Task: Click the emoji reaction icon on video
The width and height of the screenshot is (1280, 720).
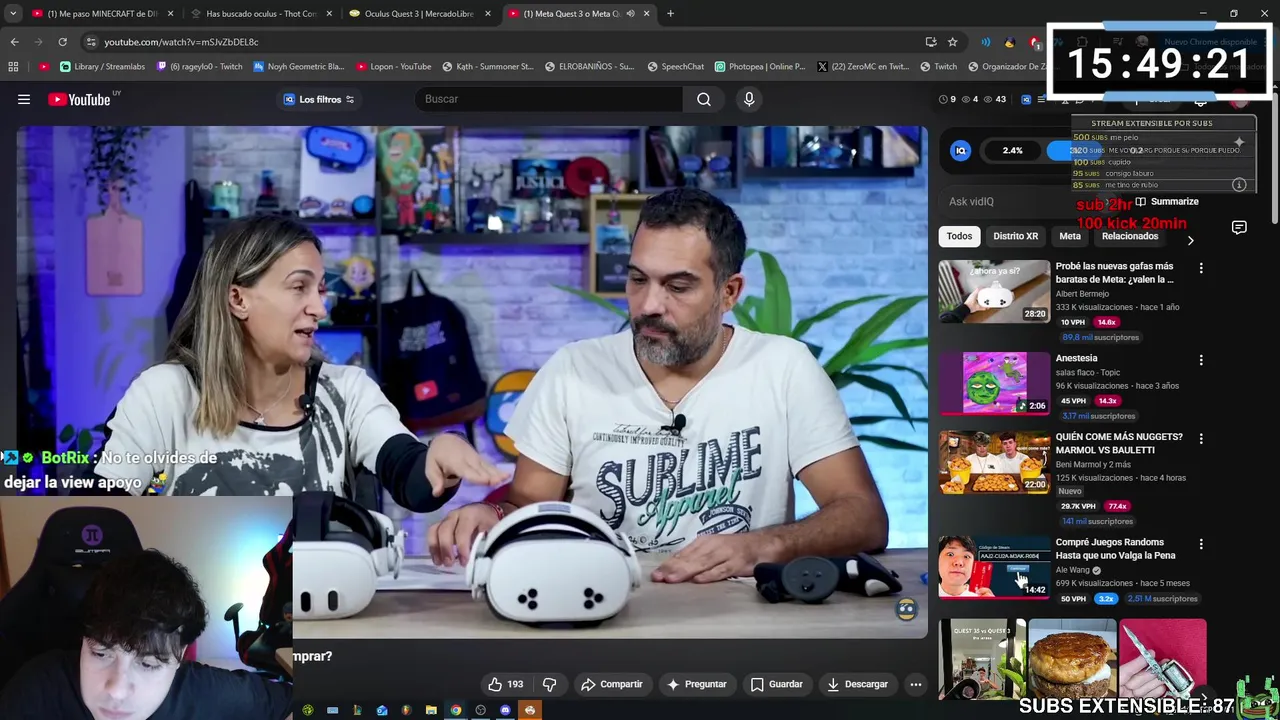Action: point(906,609)
